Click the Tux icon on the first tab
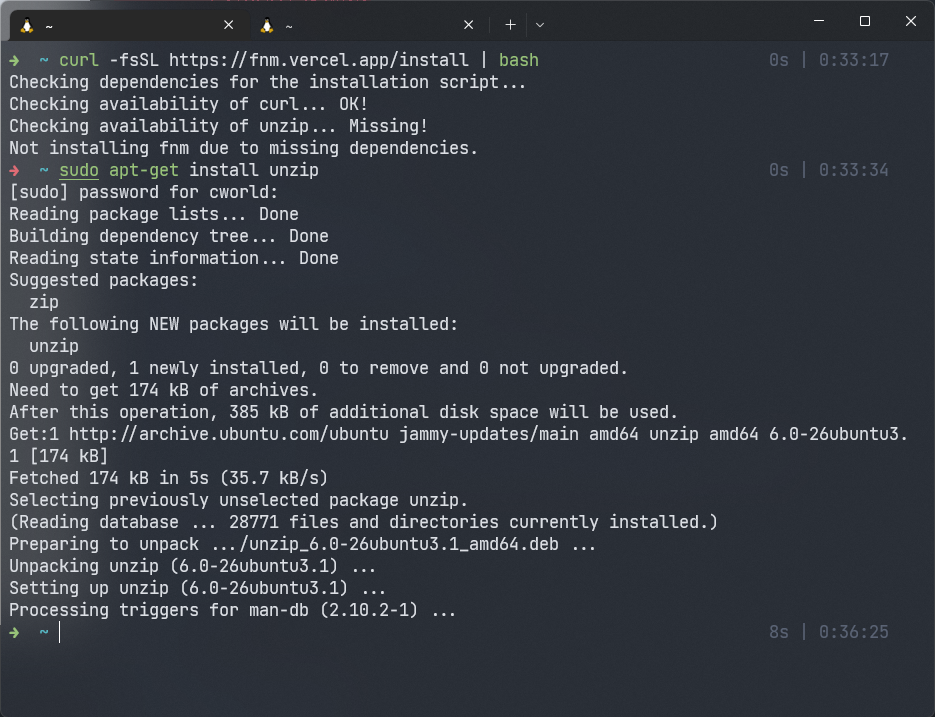Image resolution: width=935 pixels, height=717 pixels. pyautogui.click(x=27, y=24)
